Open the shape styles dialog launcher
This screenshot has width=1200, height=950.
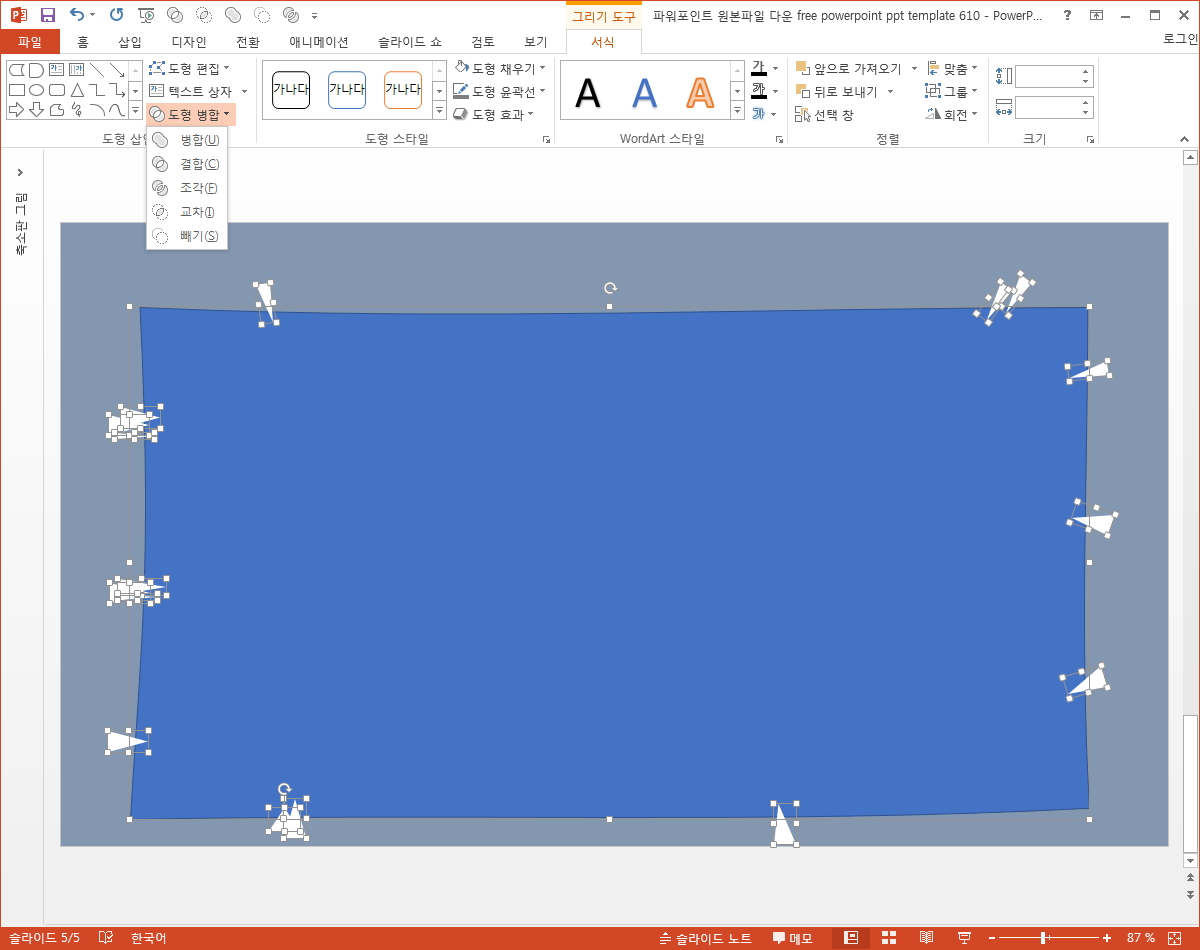(x=546, y=140)
